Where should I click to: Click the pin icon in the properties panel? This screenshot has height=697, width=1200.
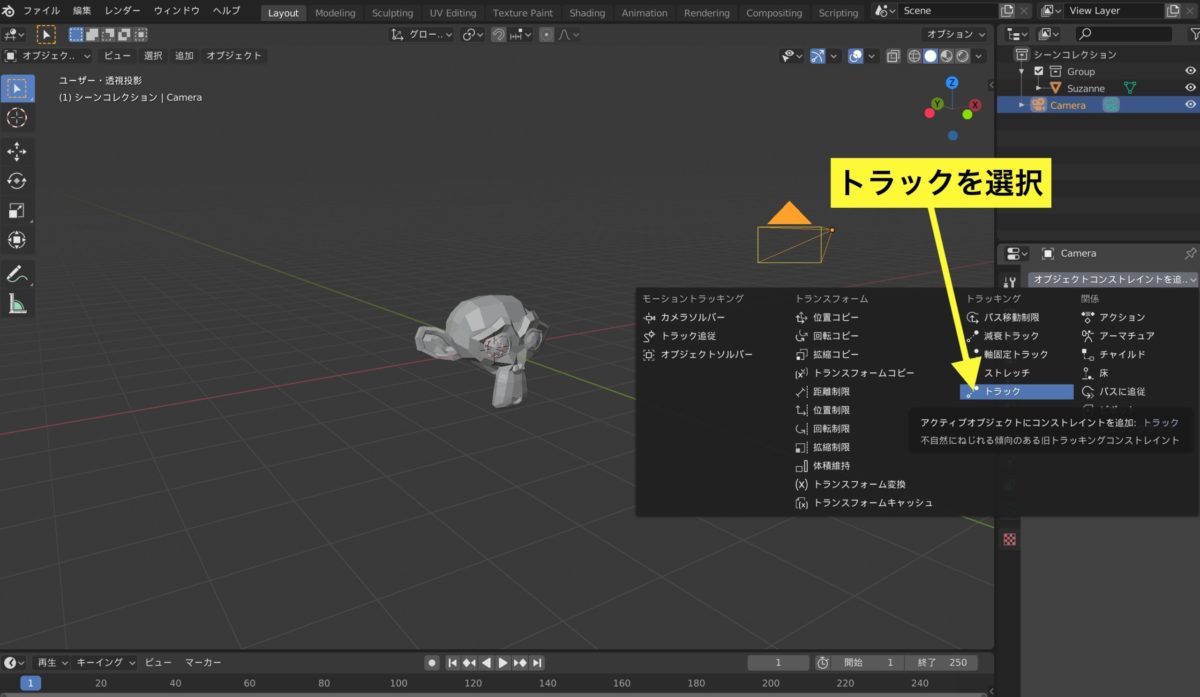click(x=1189, y=254)
